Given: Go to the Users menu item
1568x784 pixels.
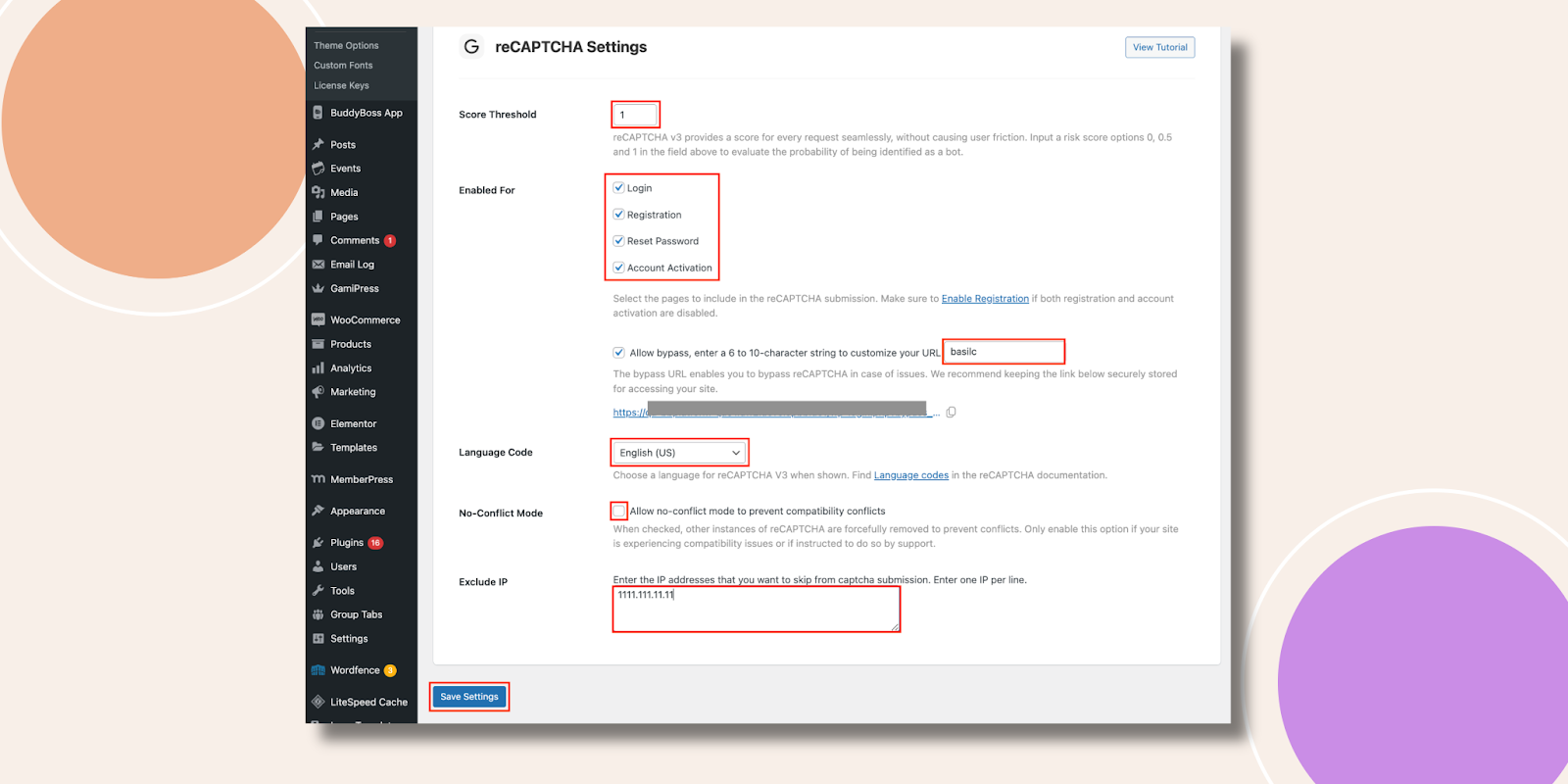Looking at the screenshot, I should 343,566.
